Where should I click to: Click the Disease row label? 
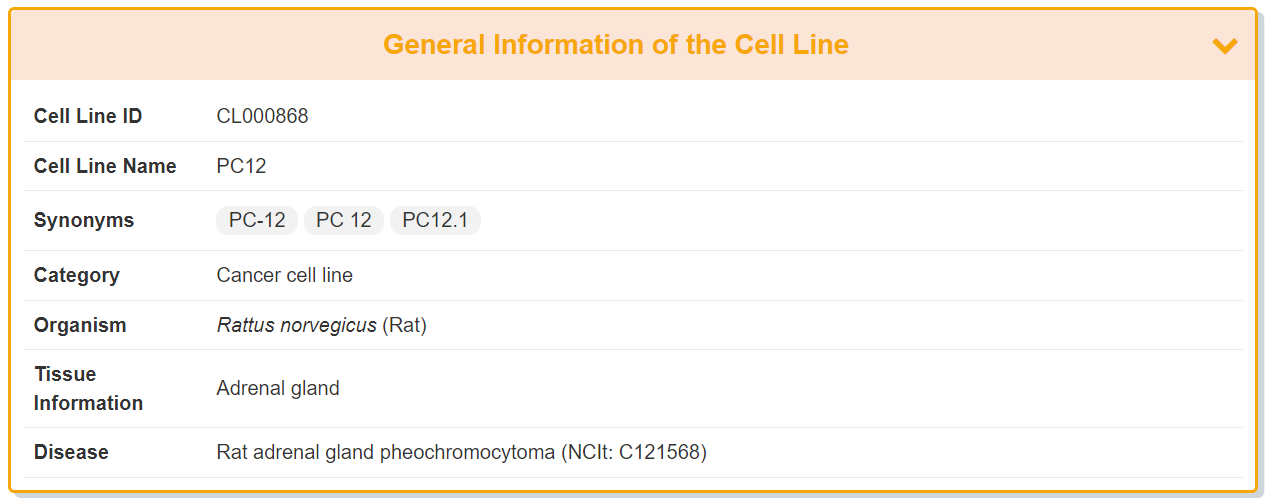coord(71,452)
